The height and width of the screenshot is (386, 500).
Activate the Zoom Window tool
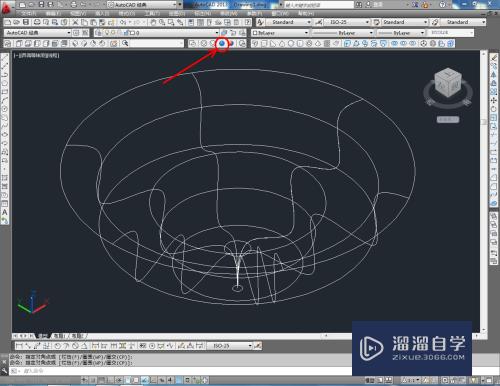click(171, 22)
